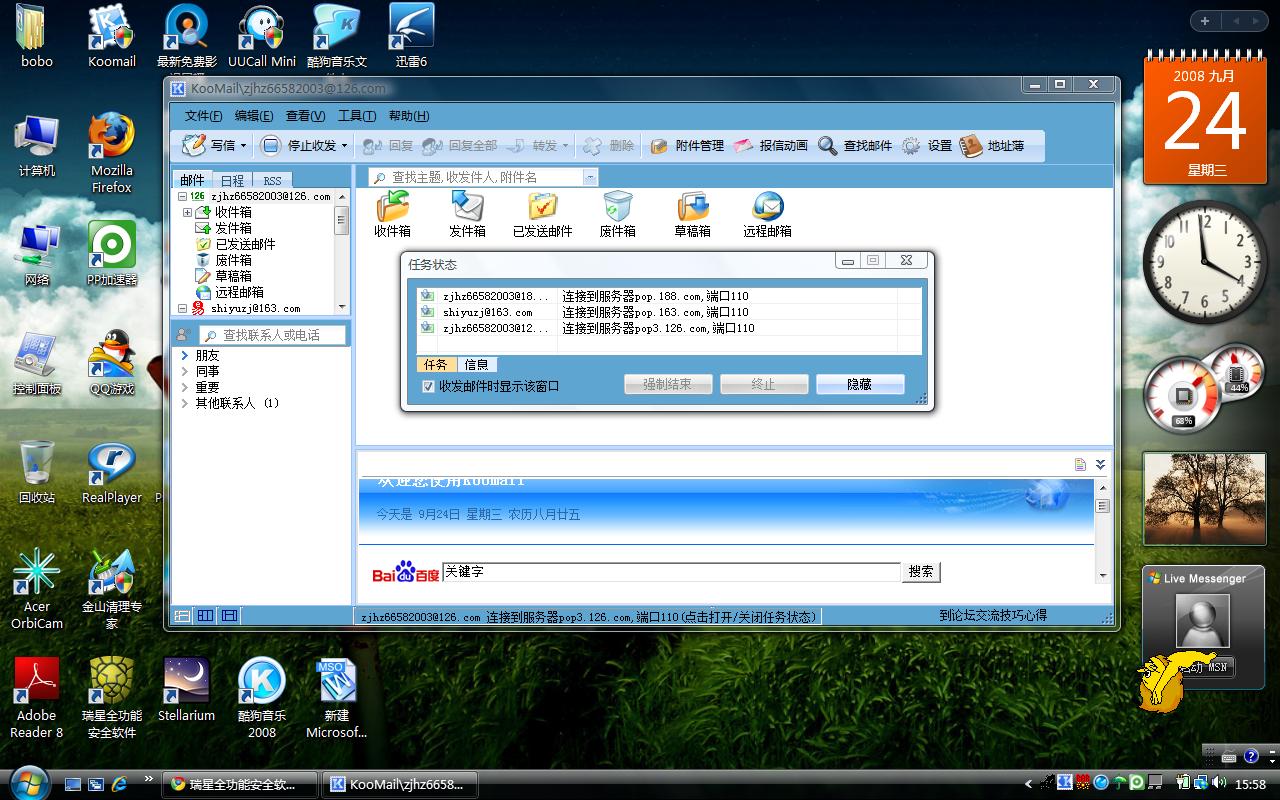Open the 远程邮箱 remote mailbox icon

click(767, 208)
